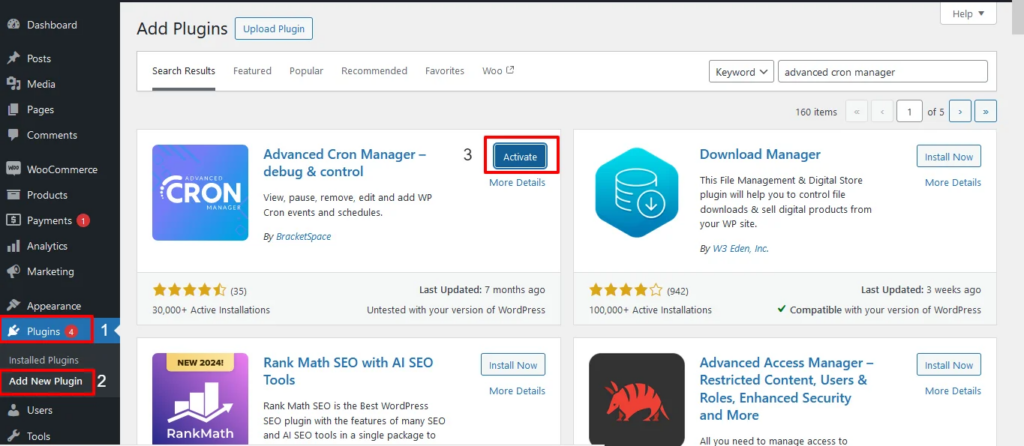The height and width of the screenshot is (446, 1024).
Task: Open Rank Math SEO title link
Action: 348,371
